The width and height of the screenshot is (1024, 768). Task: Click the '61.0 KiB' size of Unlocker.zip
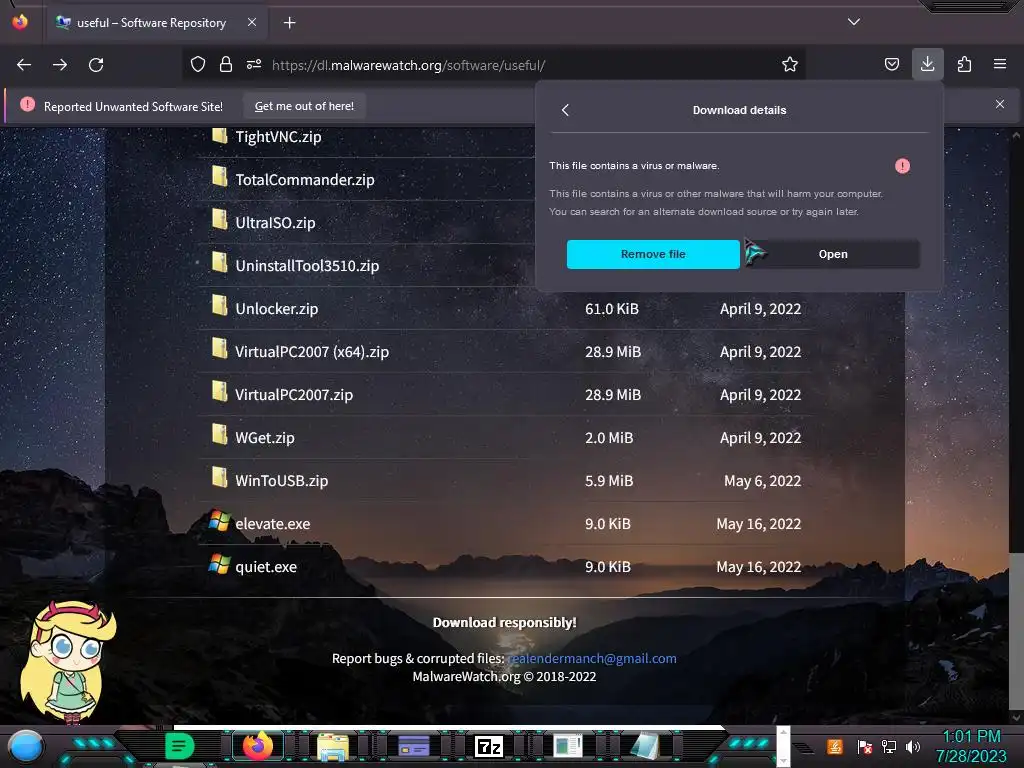(x=611, y=309)
